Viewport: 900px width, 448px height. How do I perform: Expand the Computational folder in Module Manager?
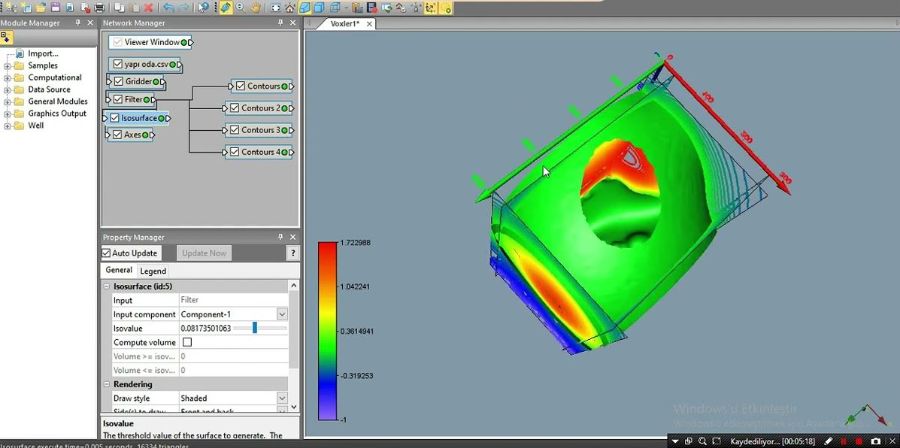7,78
